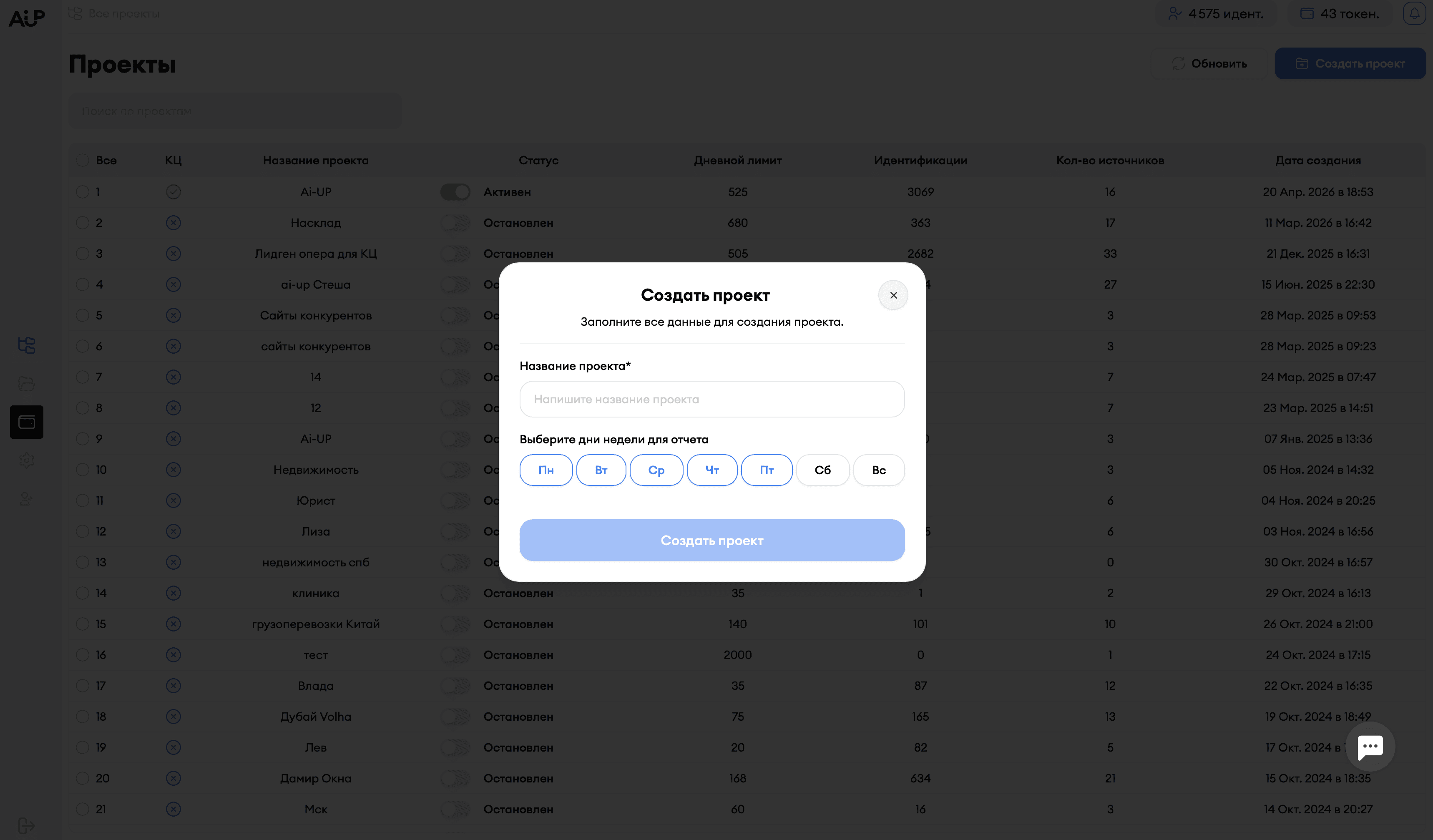Click the AiP logo in the sidebar

click(27, 18)
